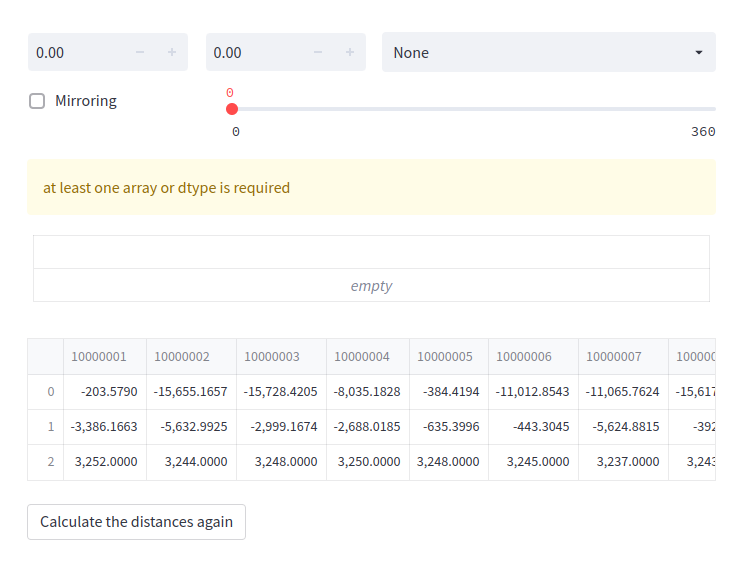Select the cell -635.3996

click(x=449, y=427)
